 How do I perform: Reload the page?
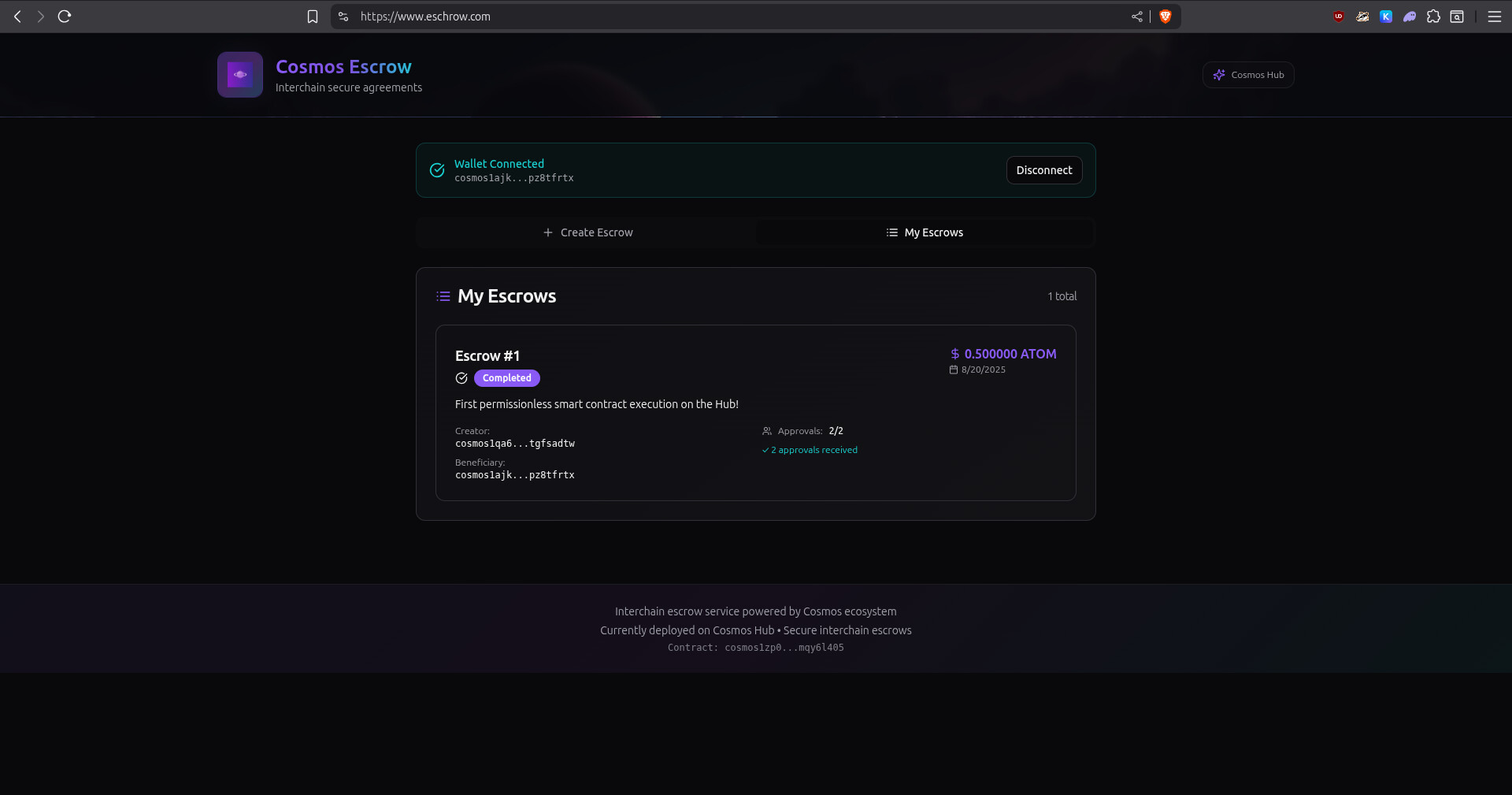tap(65, 17)
